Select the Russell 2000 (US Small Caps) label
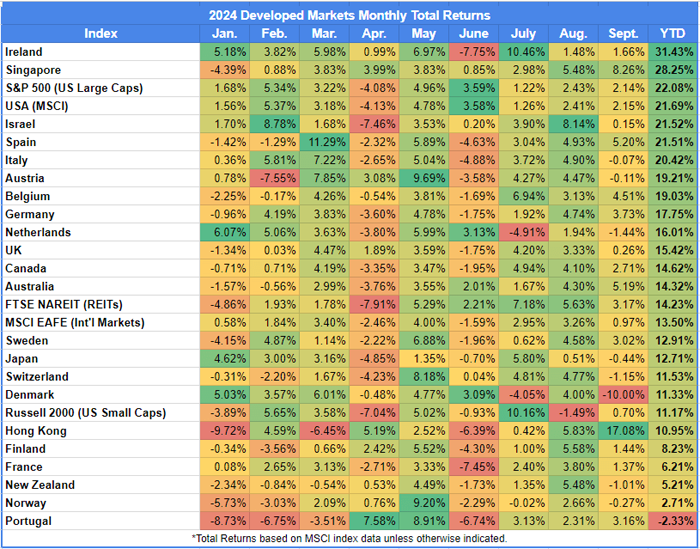 point(83,412)
